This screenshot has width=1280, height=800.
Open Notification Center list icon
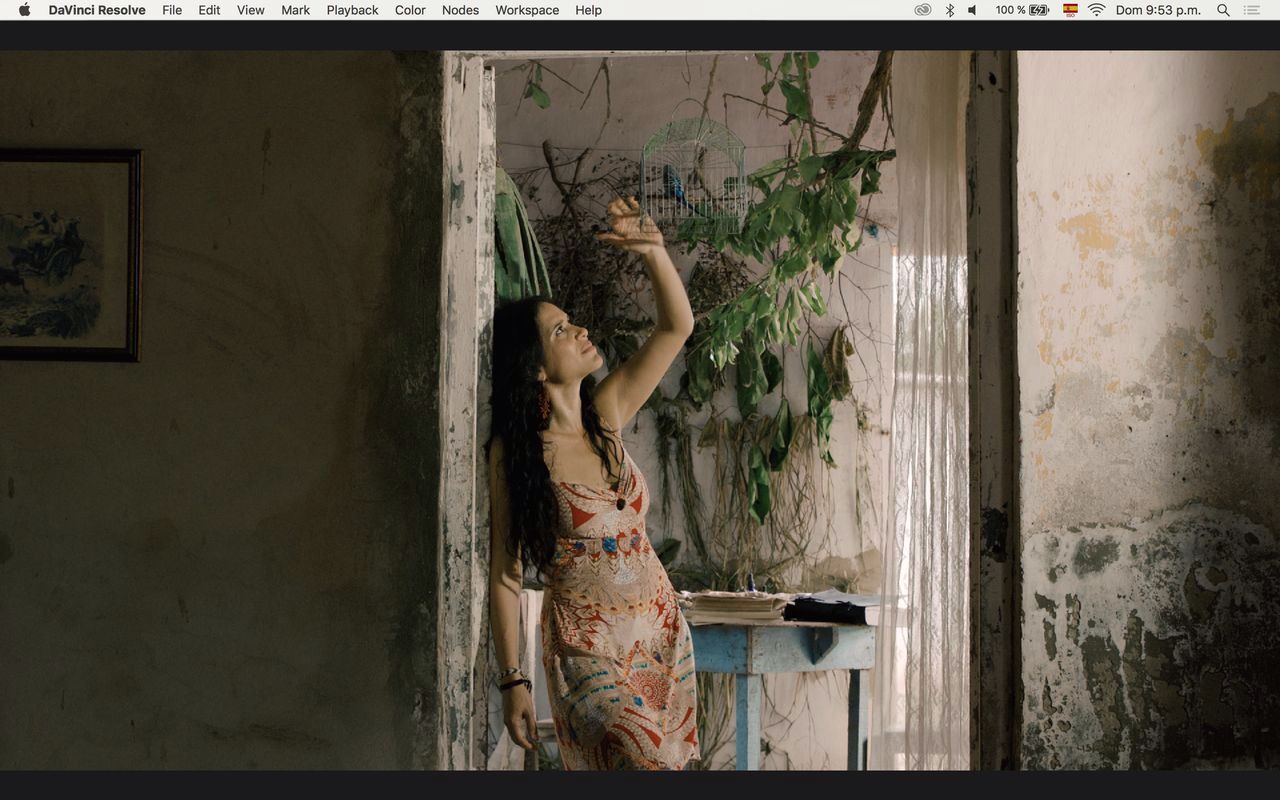(x=1252, y=10)
